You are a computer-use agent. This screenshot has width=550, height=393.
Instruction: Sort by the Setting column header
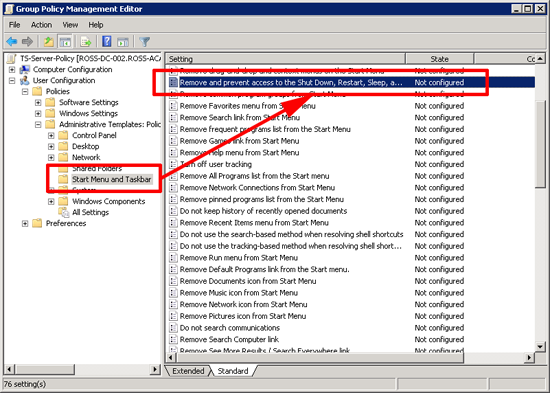tap(286, 59)
